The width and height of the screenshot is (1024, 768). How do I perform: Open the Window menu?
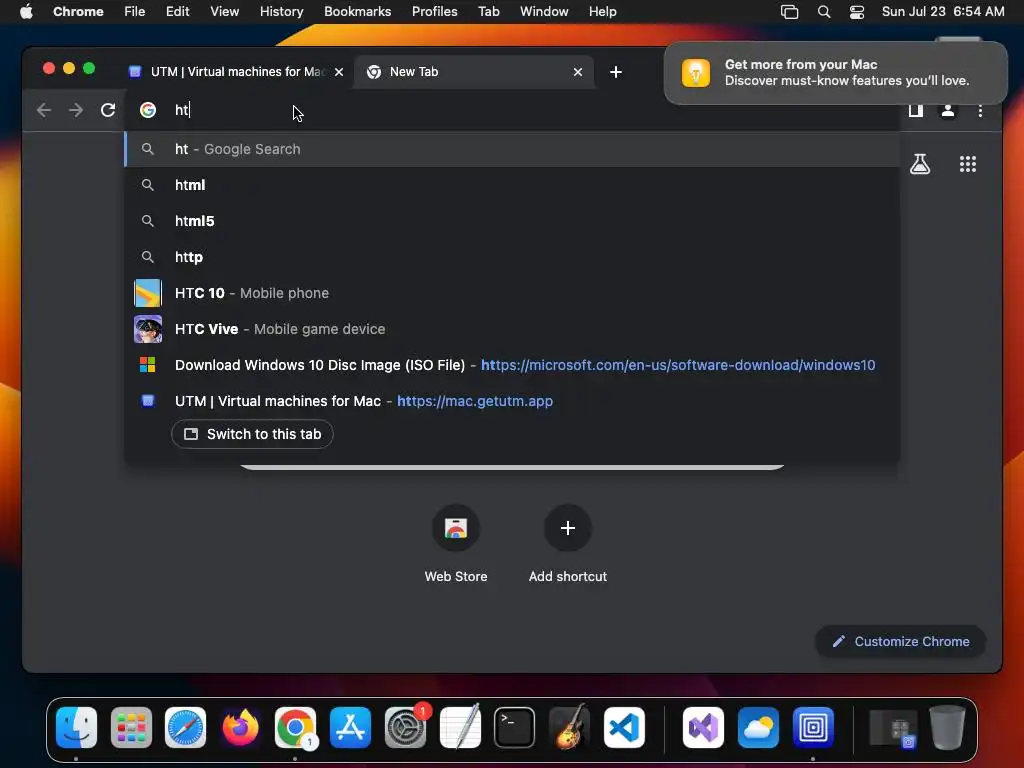pos(543,11)
